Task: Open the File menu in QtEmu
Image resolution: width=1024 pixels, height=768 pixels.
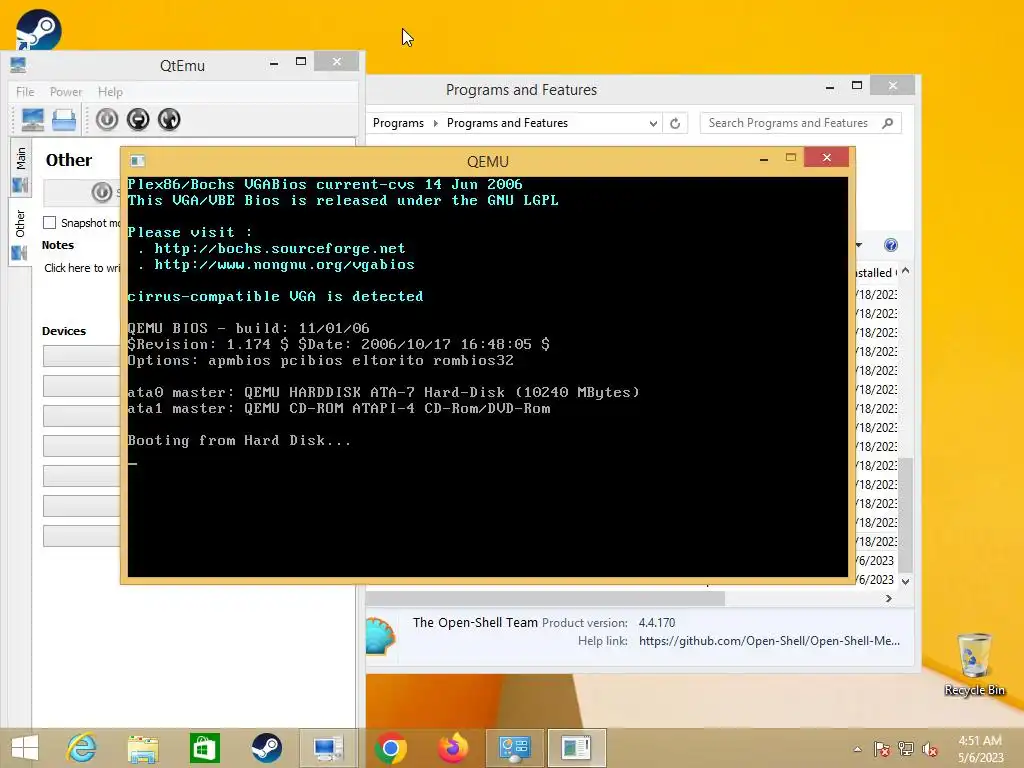Action: click(x=25, y=92)
